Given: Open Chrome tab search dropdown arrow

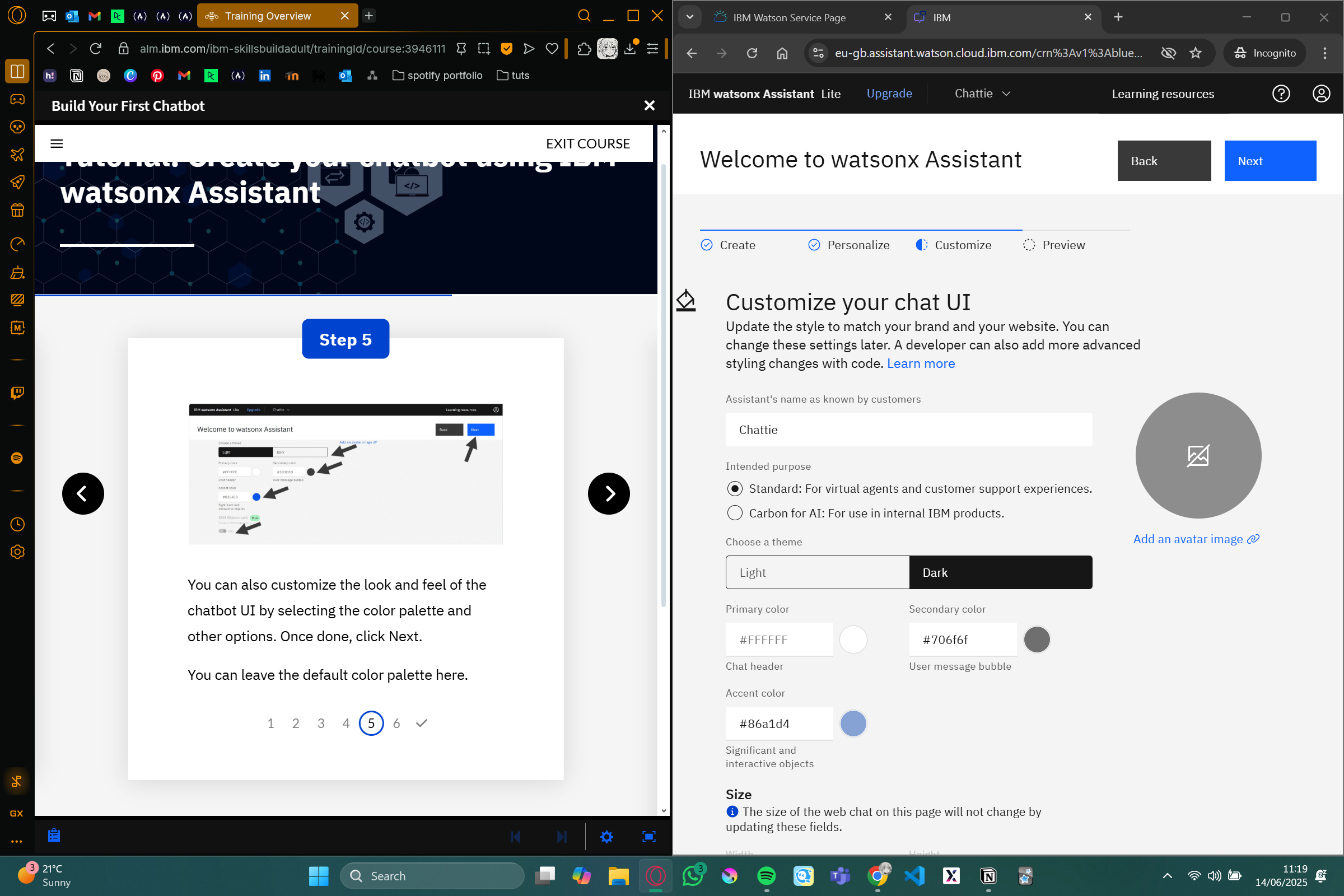Looking at the screenshot, I should tap(690, 17).
